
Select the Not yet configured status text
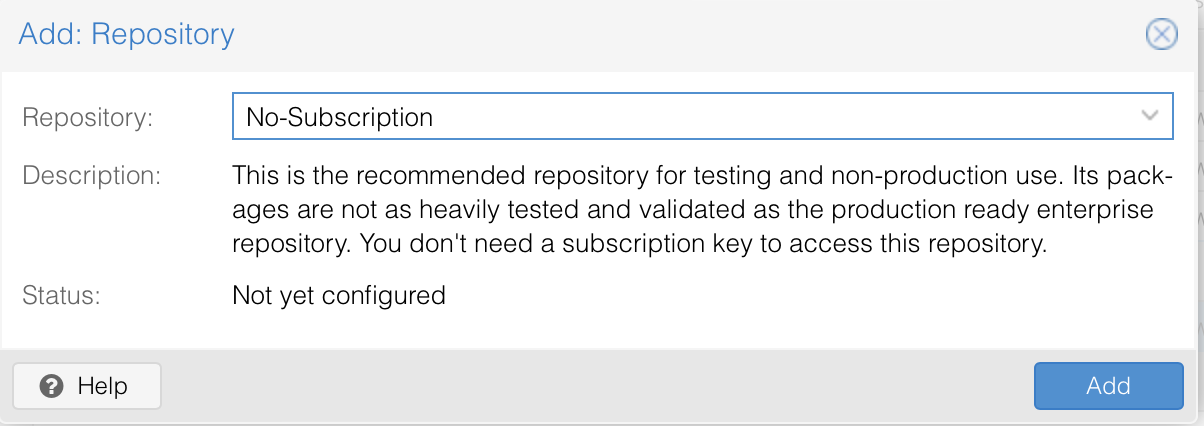coord(338,295)
